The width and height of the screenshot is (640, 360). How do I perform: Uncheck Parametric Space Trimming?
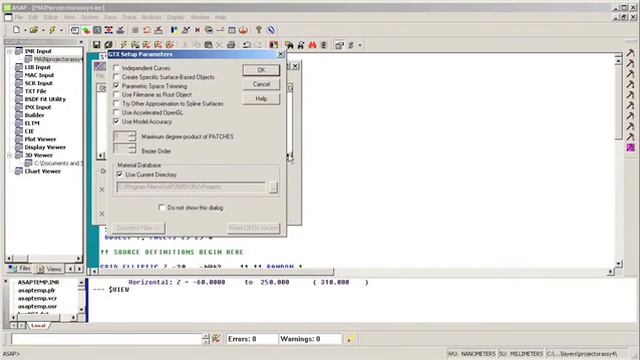pyautogui.click(x=116, y=86)
